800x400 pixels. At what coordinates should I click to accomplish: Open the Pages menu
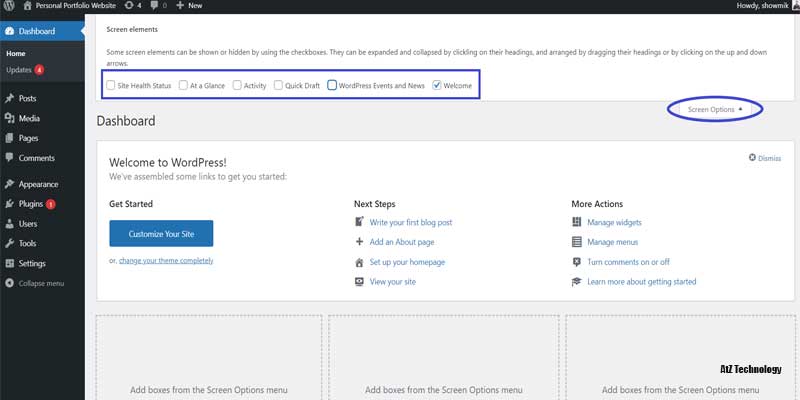tap(29, 138)
